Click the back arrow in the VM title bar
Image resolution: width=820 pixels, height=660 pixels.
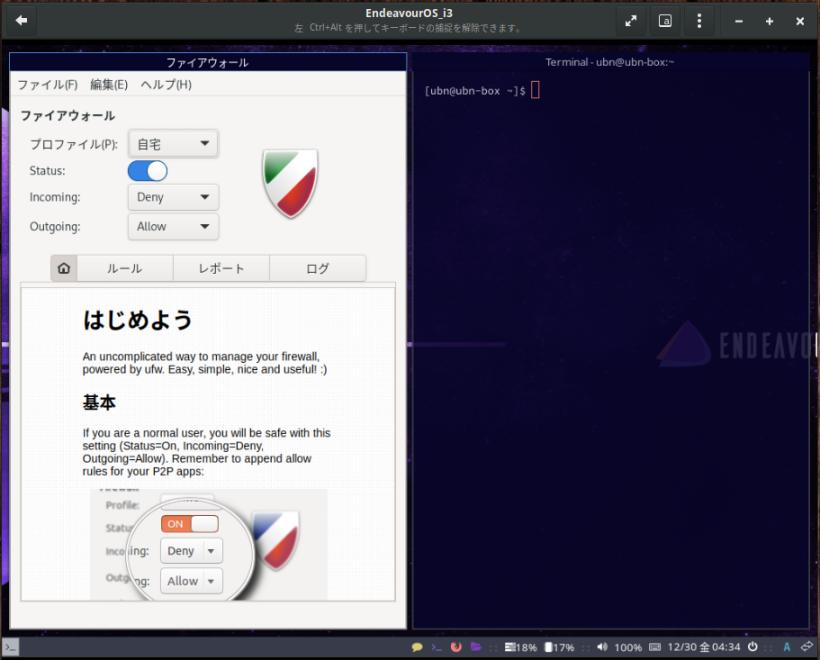click(x=21, y=21)
